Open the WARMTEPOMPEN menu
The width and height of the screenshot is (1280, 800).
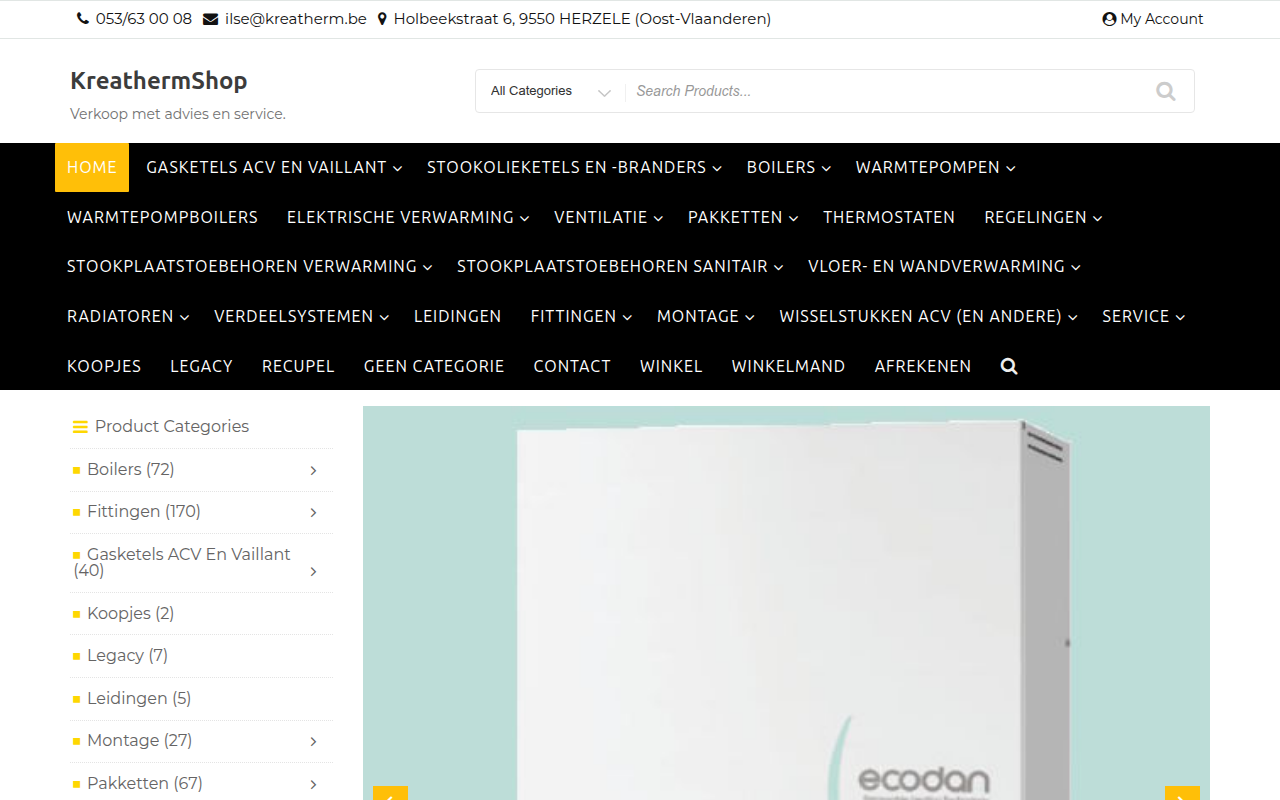coord(935,167)
